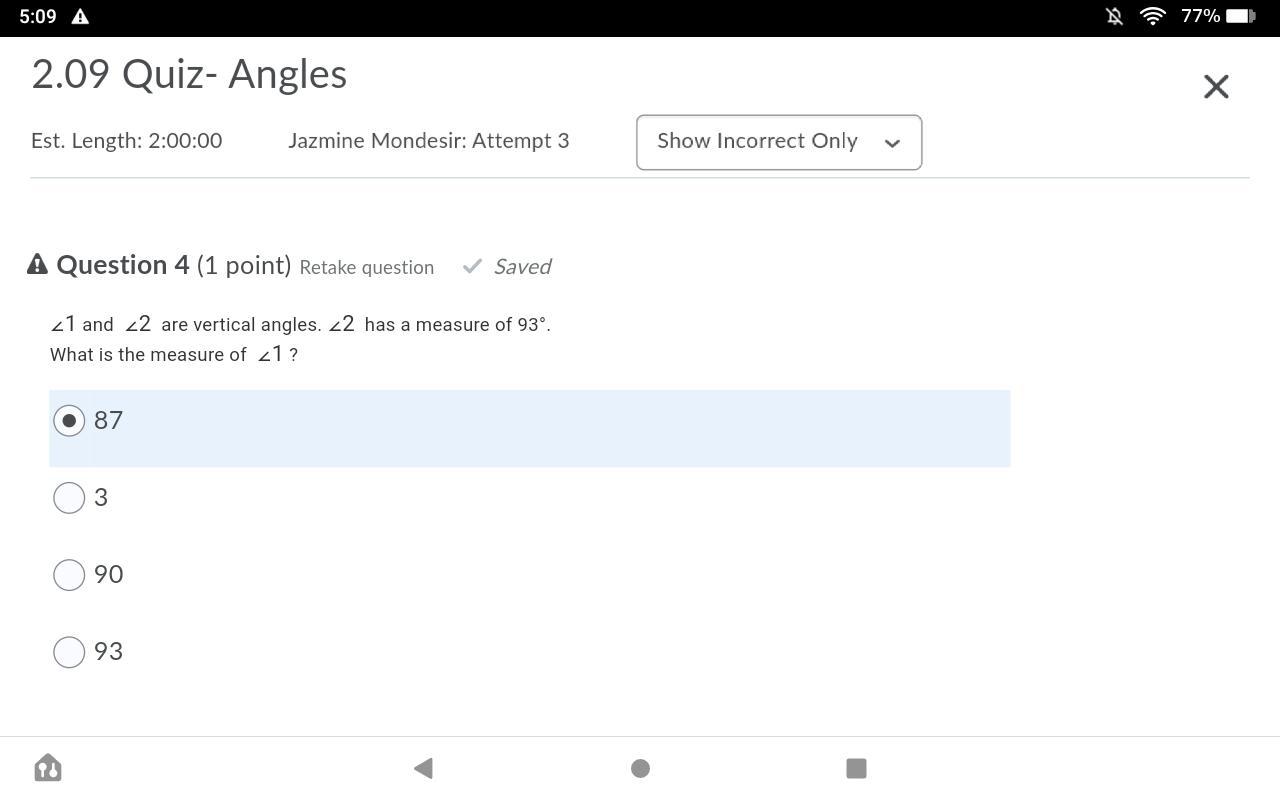The height and width of the screenshot is (800, 1280).
Task: Select the 90 answer choice
Action: coord(69,575)
